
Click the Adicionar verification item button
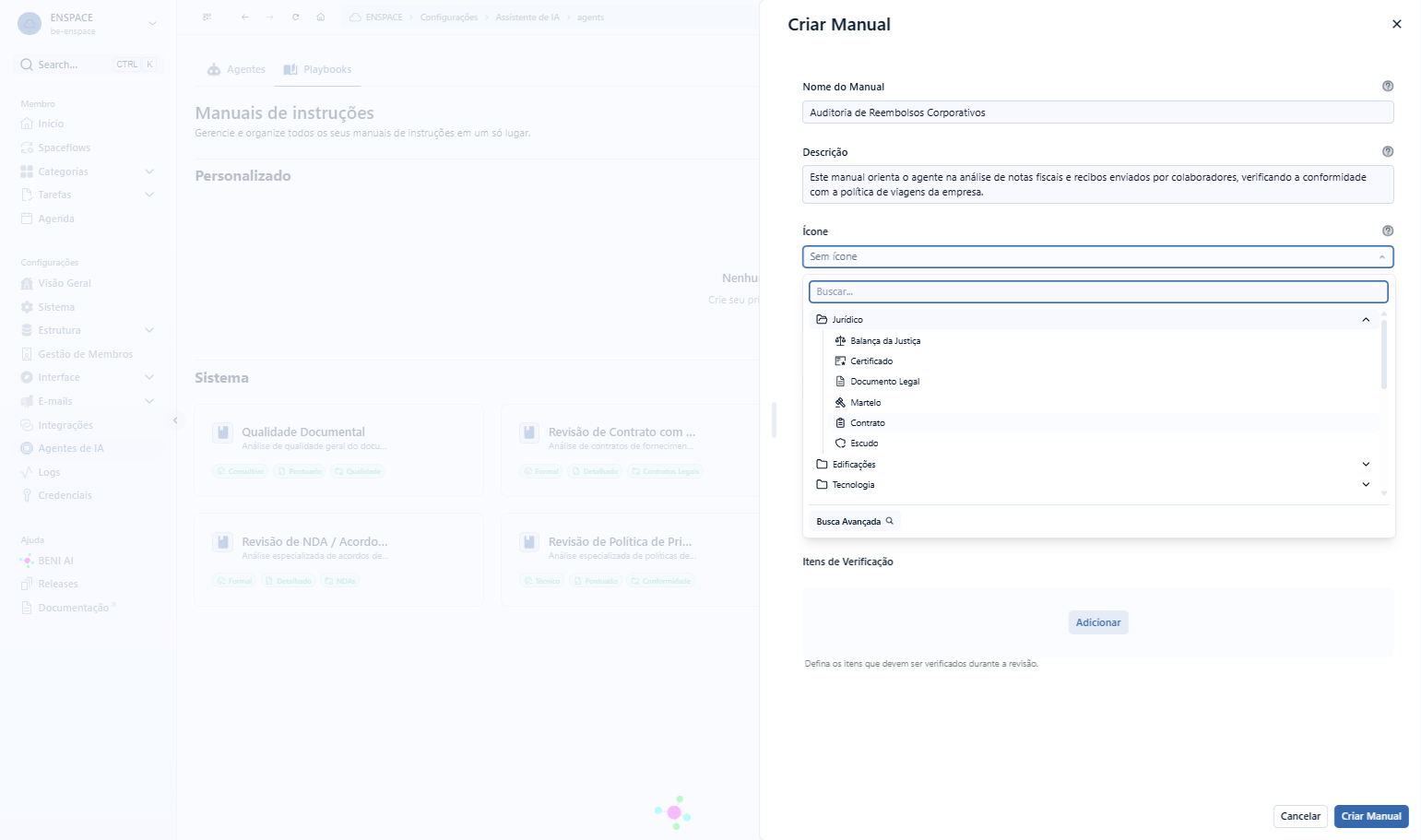(1098, 622)
